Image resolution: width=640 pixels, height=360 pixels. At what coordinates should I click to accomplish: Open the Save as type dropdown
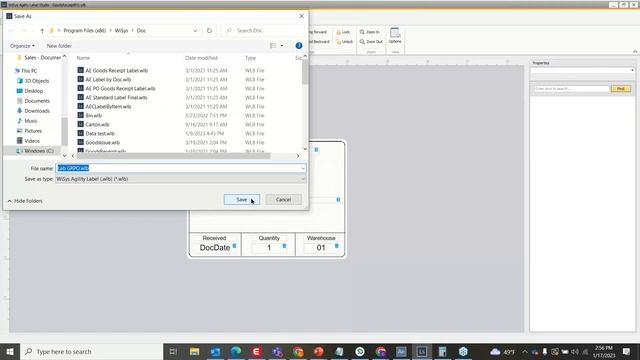point(180,179)
